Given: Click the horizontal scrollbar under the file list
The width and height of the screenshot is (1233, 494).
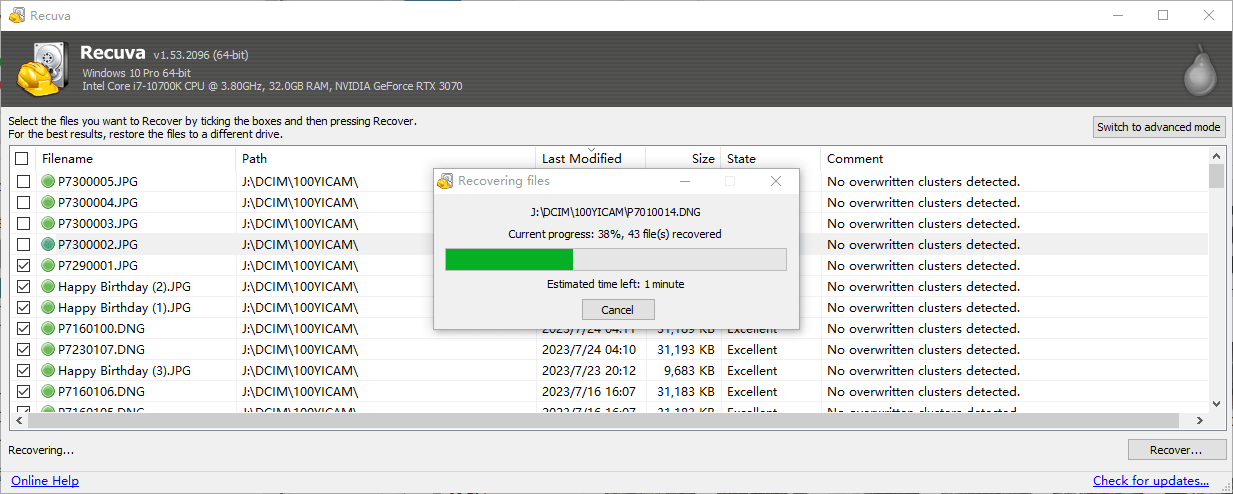Looking at the screenshot, I should click(600, 421).
